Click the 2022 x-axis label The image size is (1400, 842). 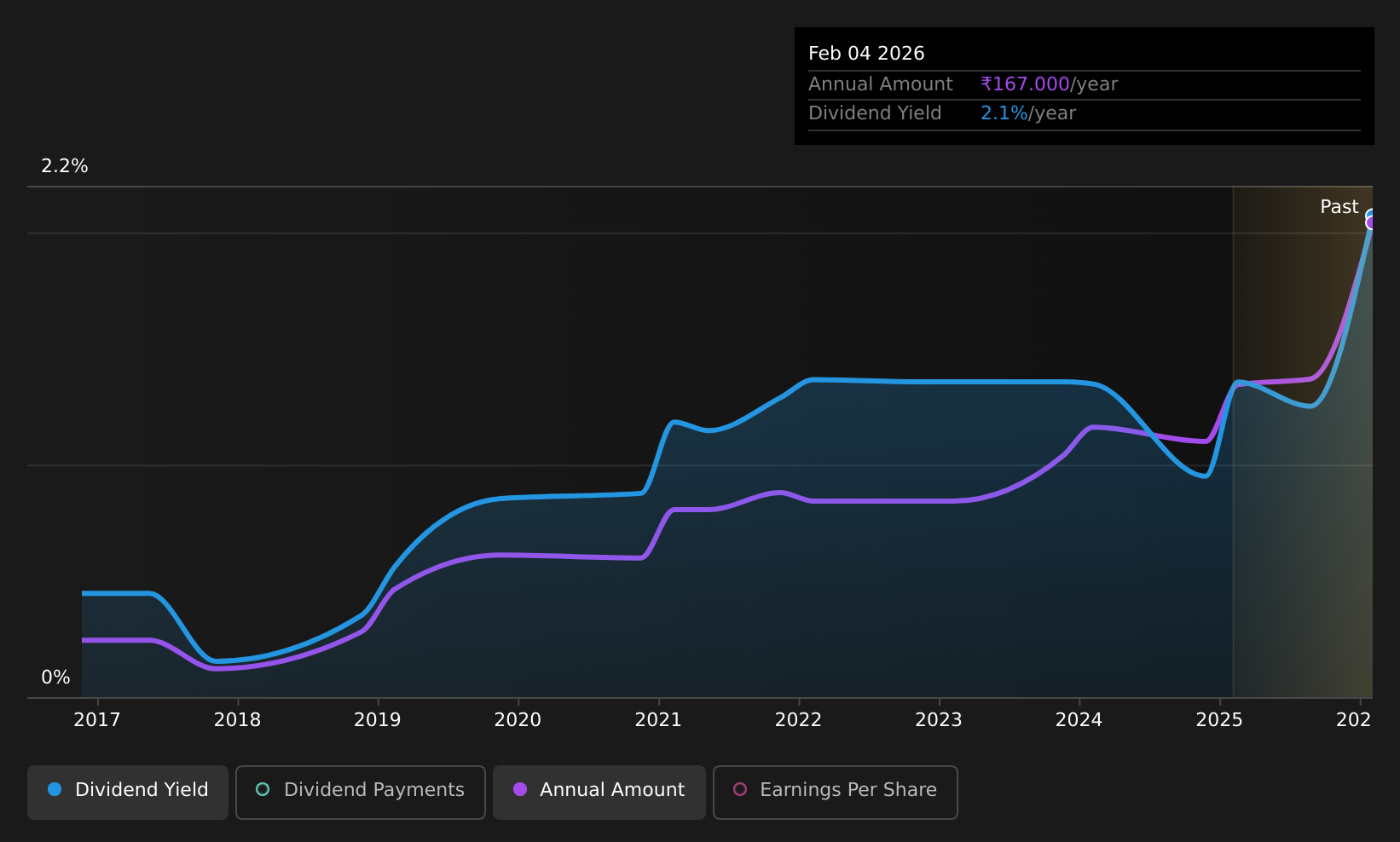tap(798, 720)
